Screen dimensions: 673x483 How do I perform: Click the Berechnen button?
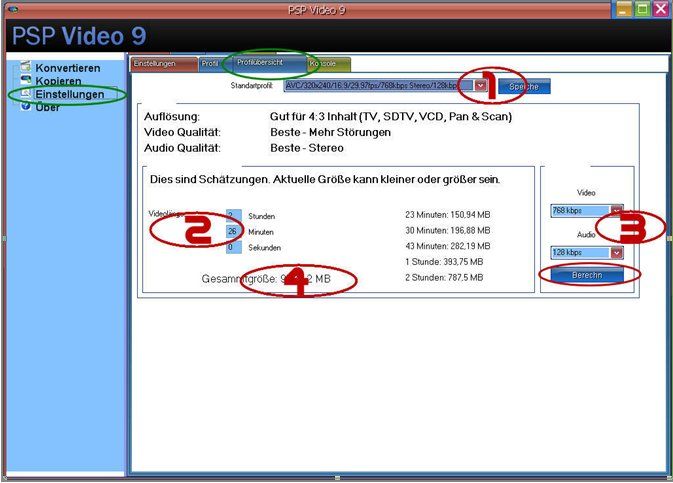click(x=587, y=275)
